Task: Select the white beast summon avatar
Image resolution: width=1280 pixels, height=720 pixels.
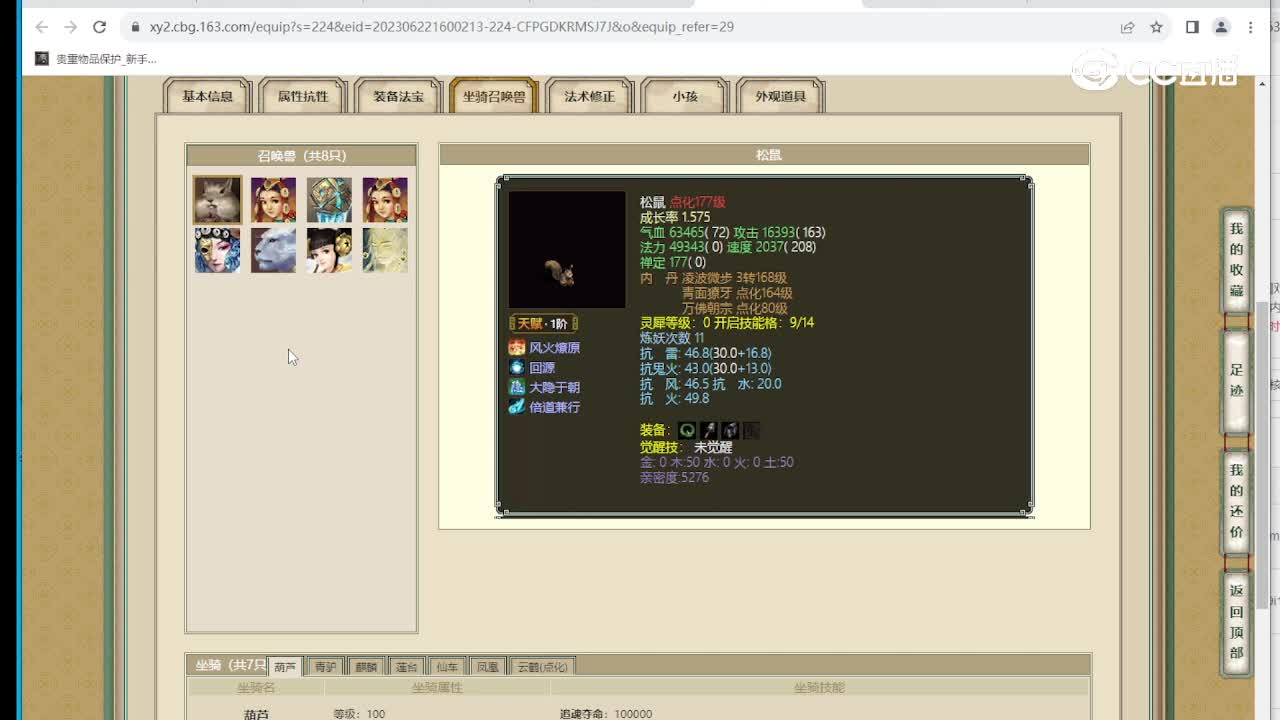Action: coord(273,250)
